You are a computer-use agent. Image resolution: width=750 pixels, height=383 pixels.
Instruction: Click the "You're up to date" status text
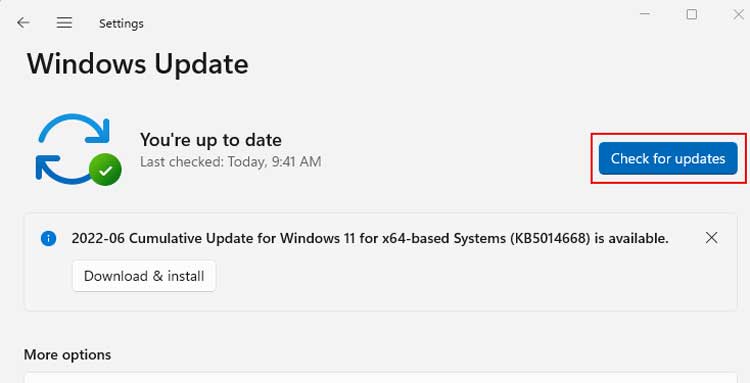tap(210, 140)
